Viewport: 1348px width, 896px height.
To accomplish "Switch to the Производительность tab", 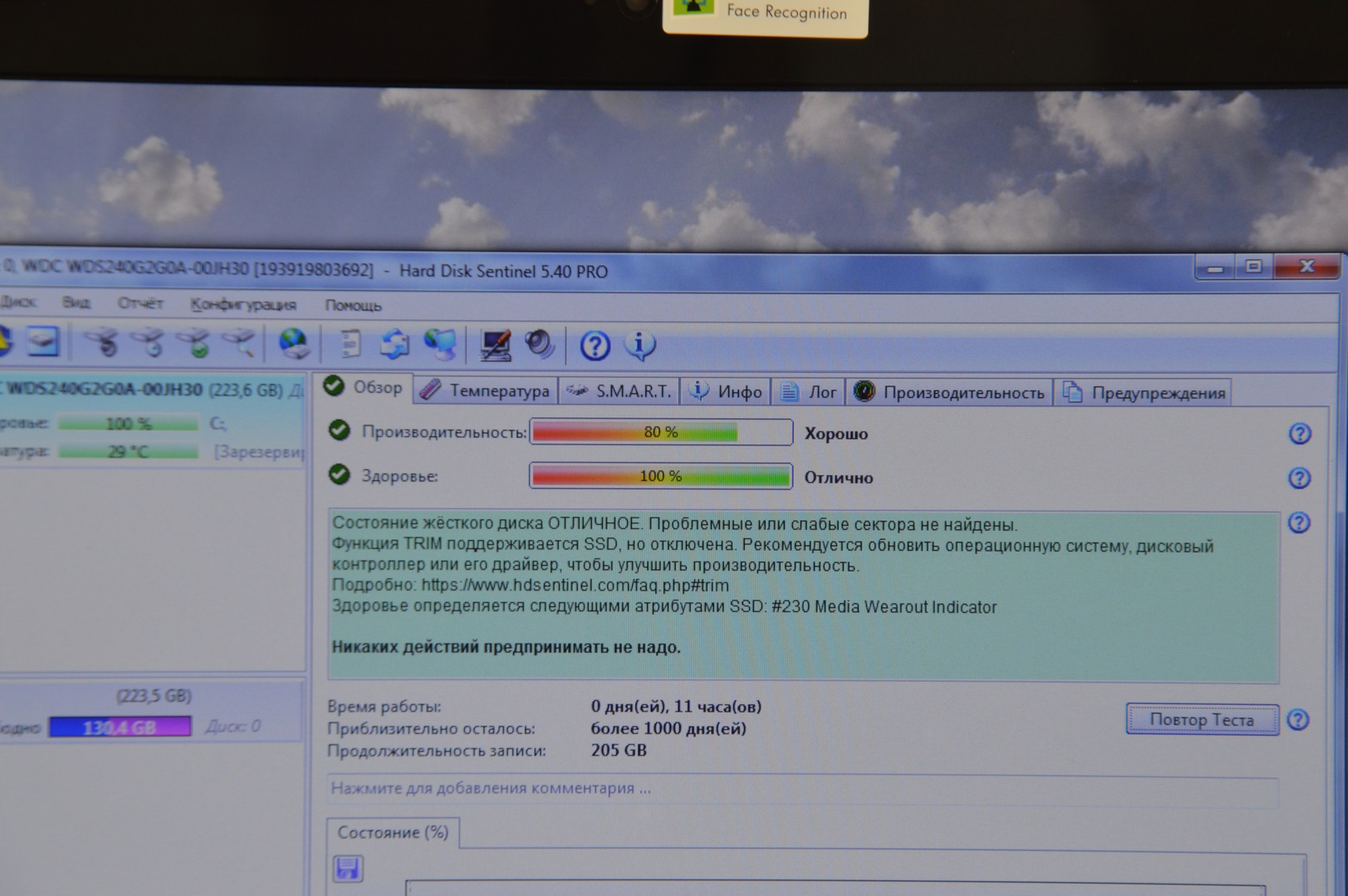I will point(950,392).
